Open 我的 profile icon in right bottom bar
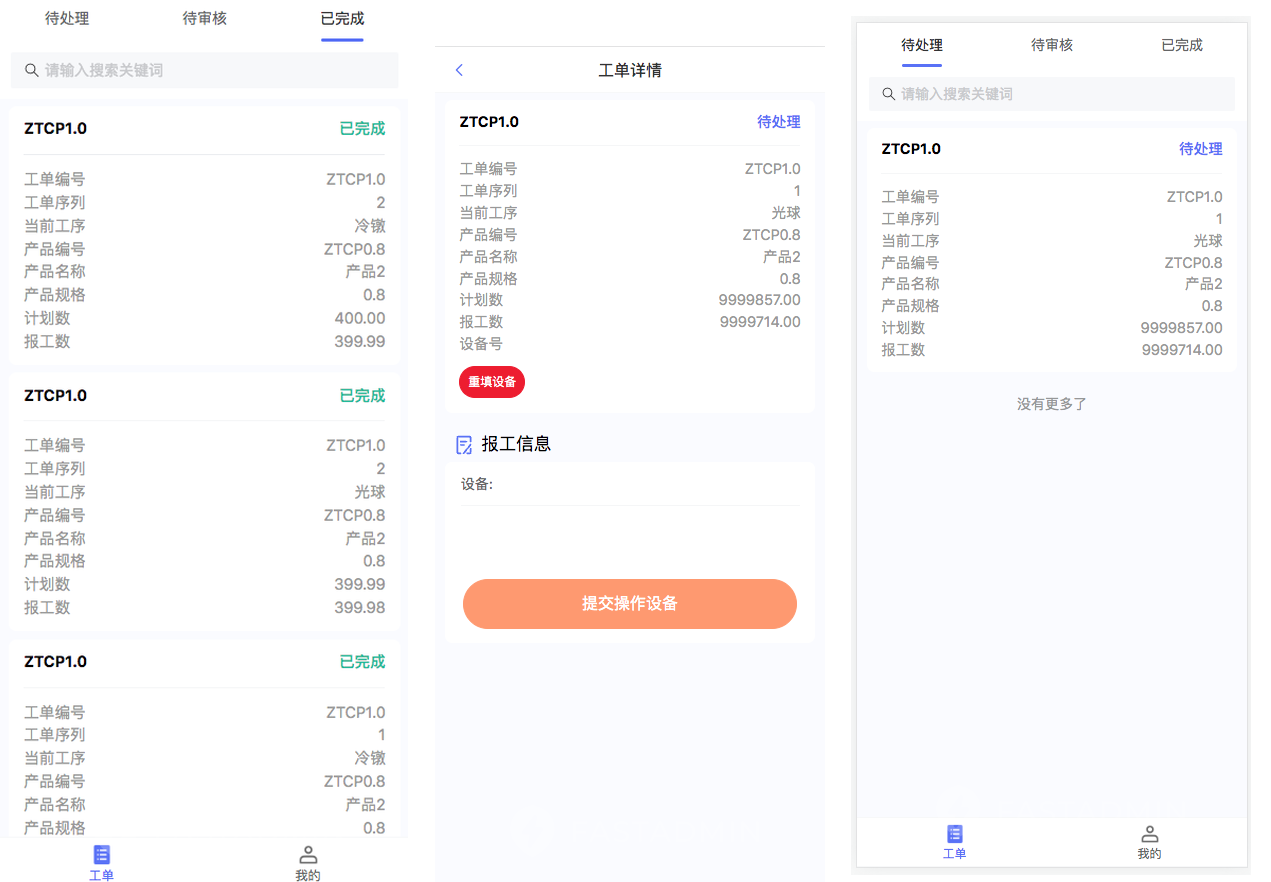 [1150, 834]
